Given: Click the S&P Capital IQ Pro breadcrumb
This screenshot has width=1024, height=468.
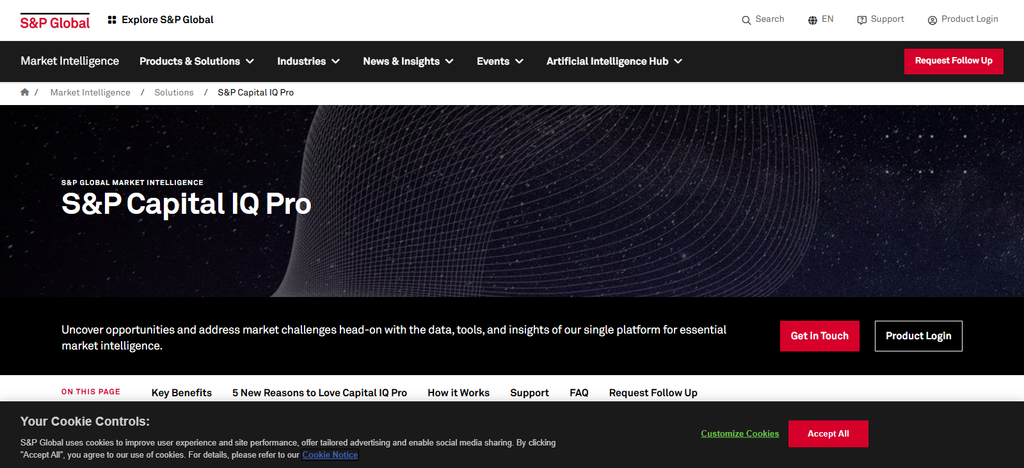Looking at the screenshot, I should click(x=256, y=93).
